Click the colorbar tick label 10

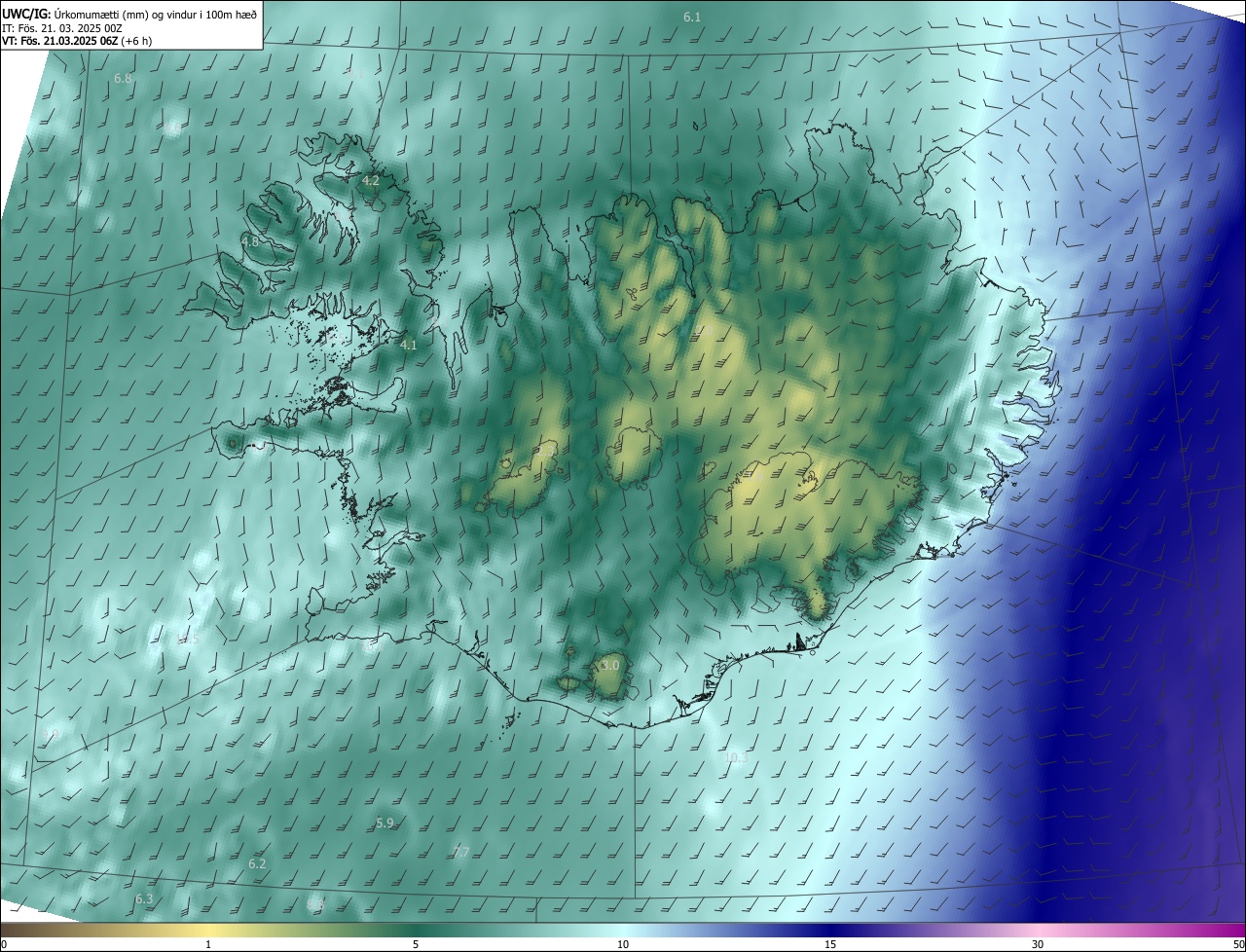click(x=623, y=944)
